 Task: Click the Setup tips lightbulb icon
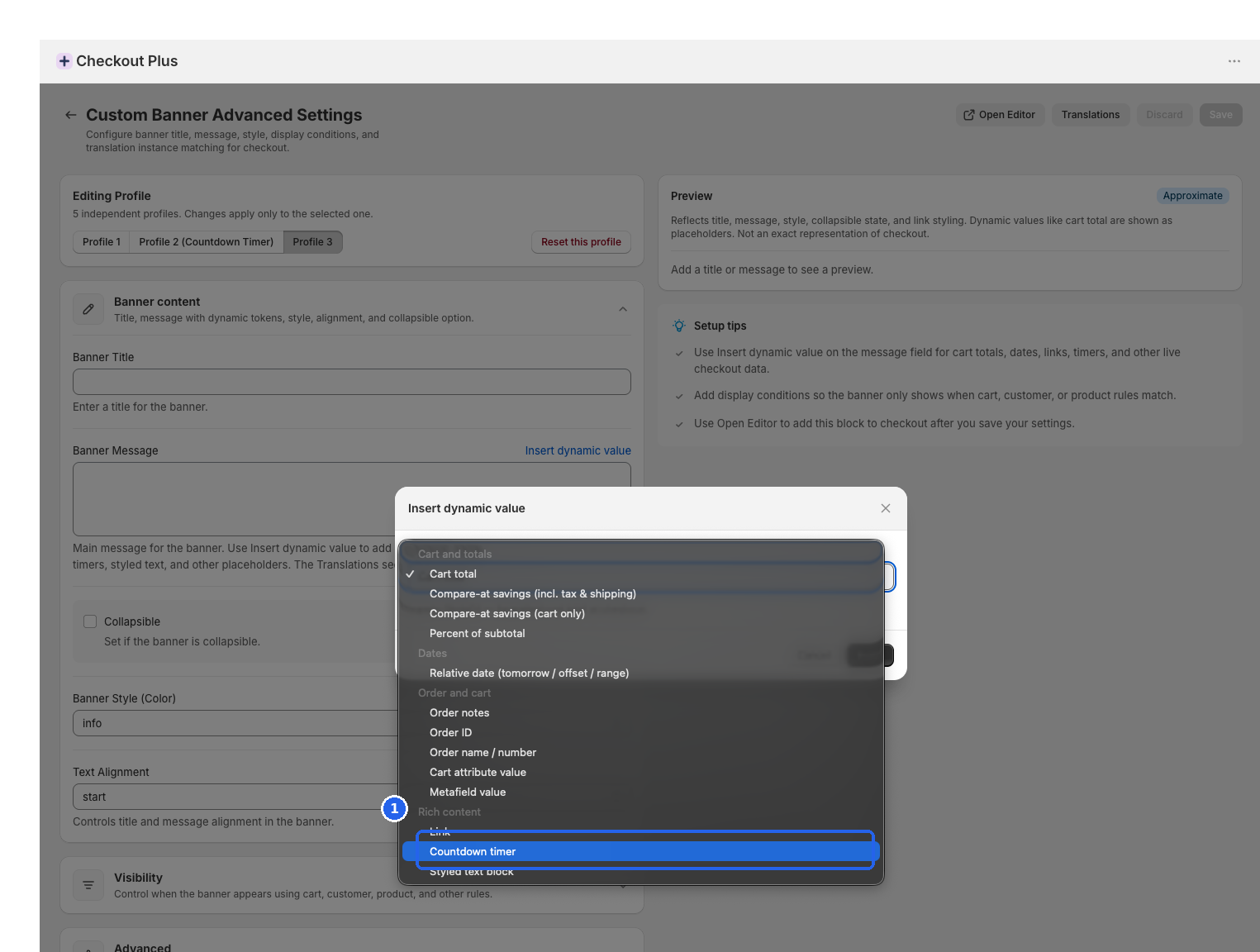[679, 326]
